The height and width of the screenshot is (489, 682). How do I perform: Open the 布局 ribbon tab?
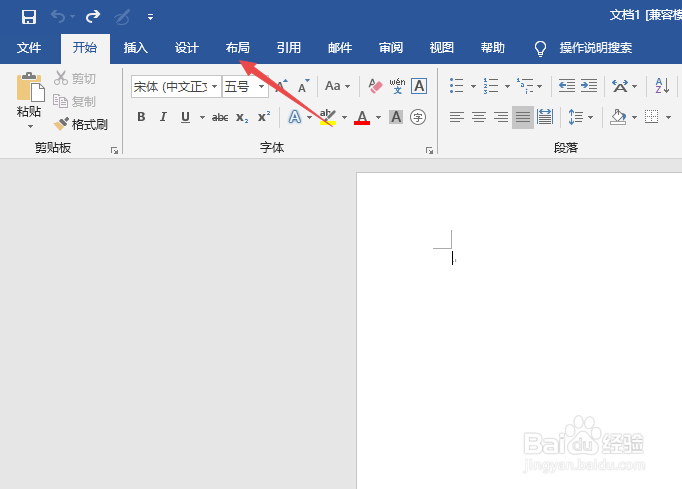[x=237, y=48]
